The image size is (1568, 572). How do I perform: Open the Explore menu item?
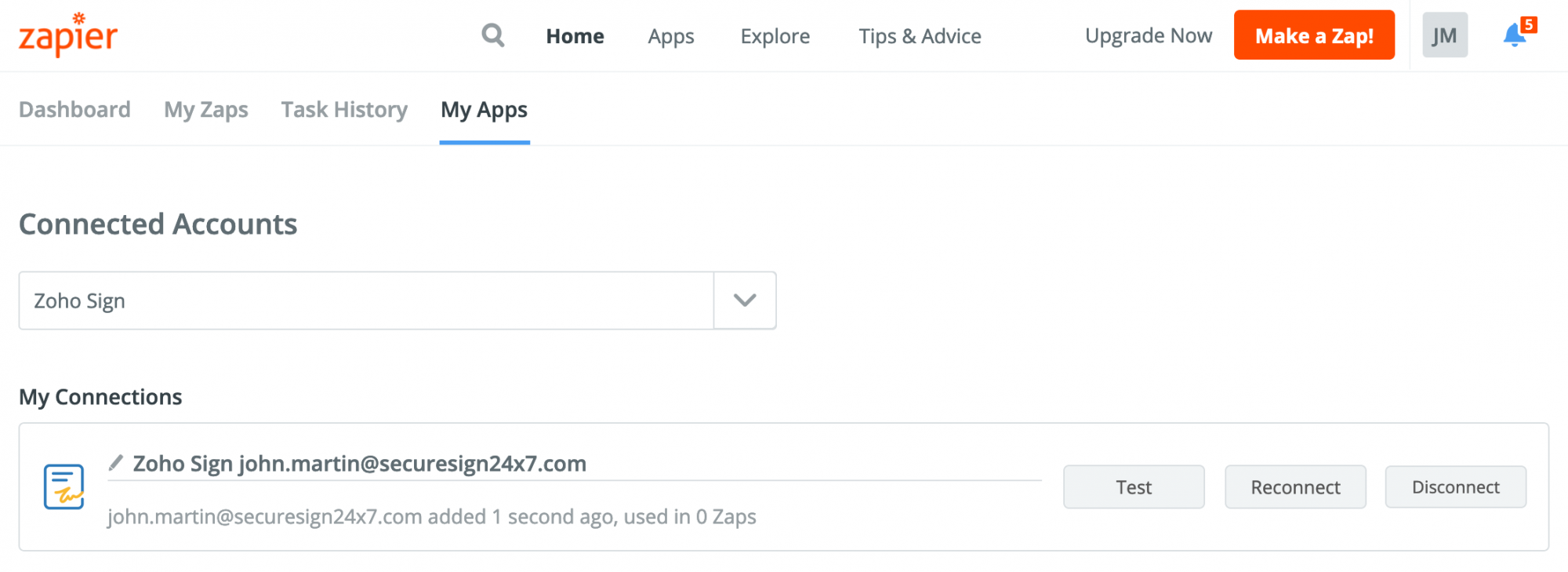point(775,36)
